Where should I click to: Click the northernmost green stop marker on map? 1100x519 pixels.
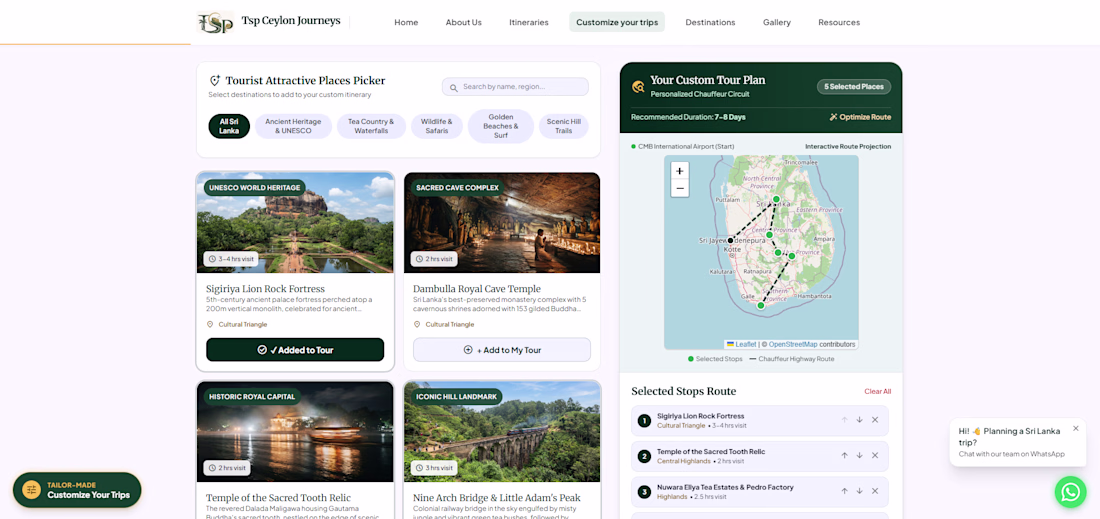pyautogui.click(x=776, y=200)
